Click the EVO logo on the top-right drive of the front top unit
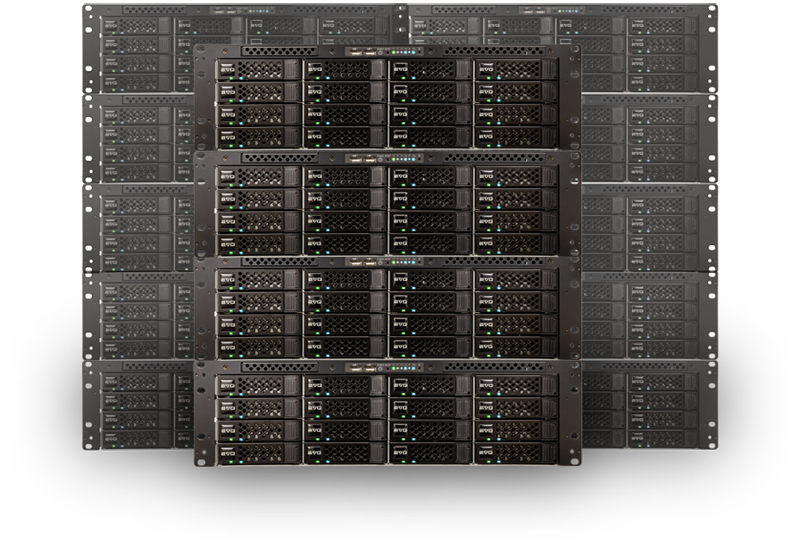Image resolution: width=800 pixels, height=549 pixels. (x=487, y=70)
